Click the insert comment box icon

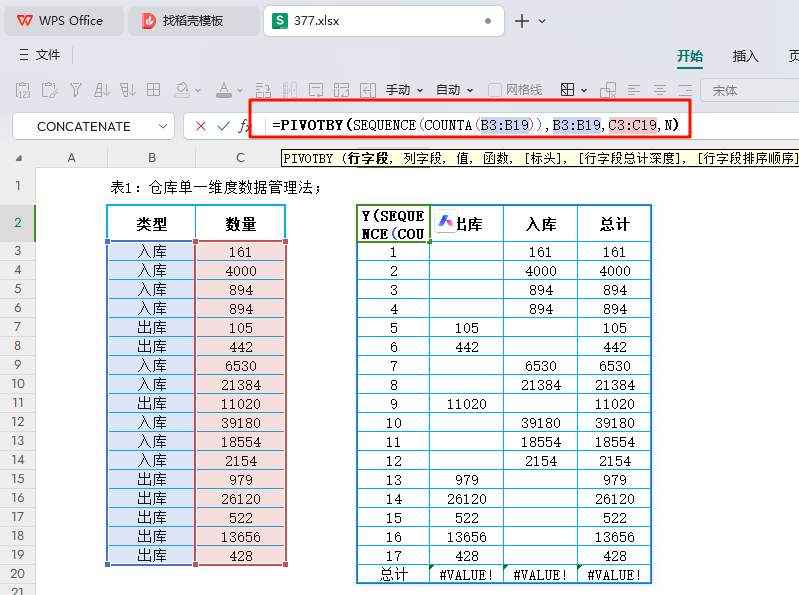[x=316, y=90]
